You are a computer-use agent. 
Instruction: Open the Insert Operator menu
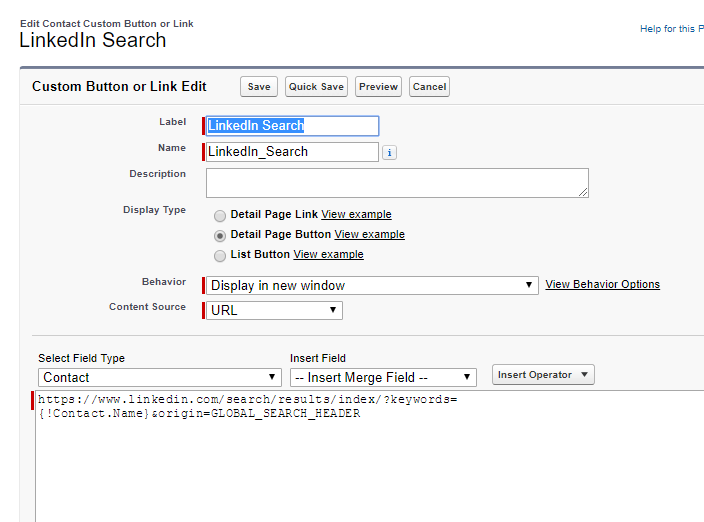[x=543, y=375]
